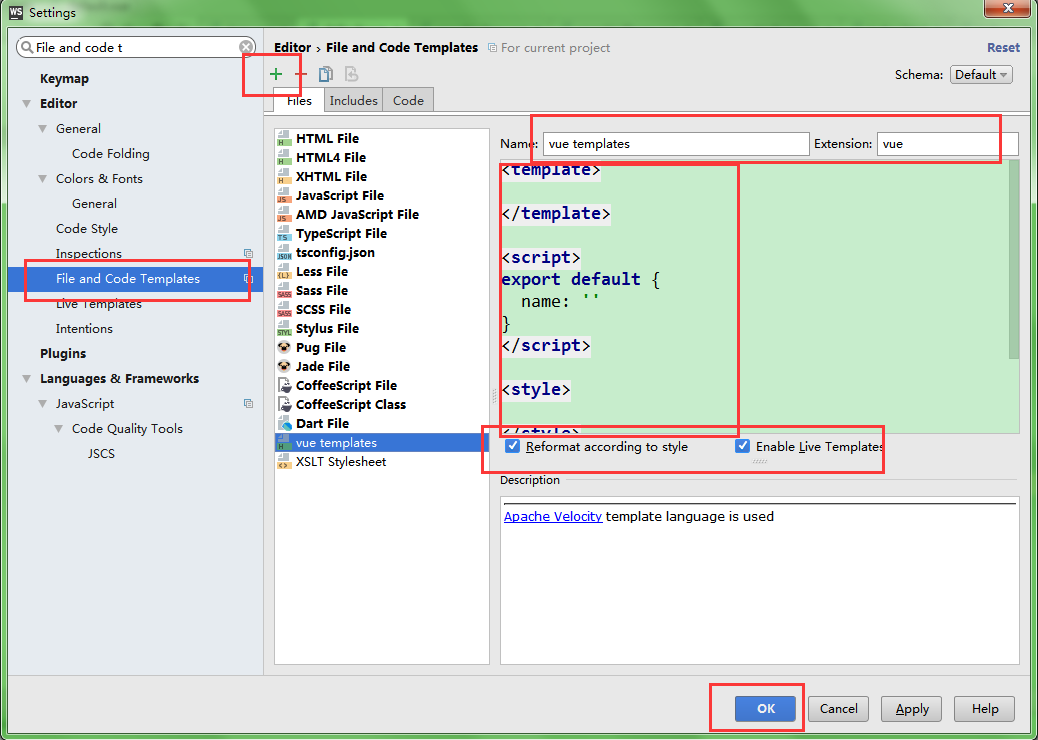Click the Apply button
Viewport: 1038px width, 740px height.
912,709
